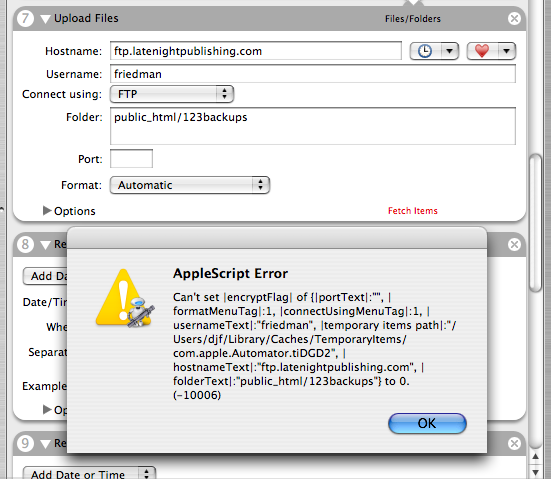The width and height of the screenshot is (551, 479).
Task: Click the scroll down arrow at bottom right
Action: click(x=536, y=472)
